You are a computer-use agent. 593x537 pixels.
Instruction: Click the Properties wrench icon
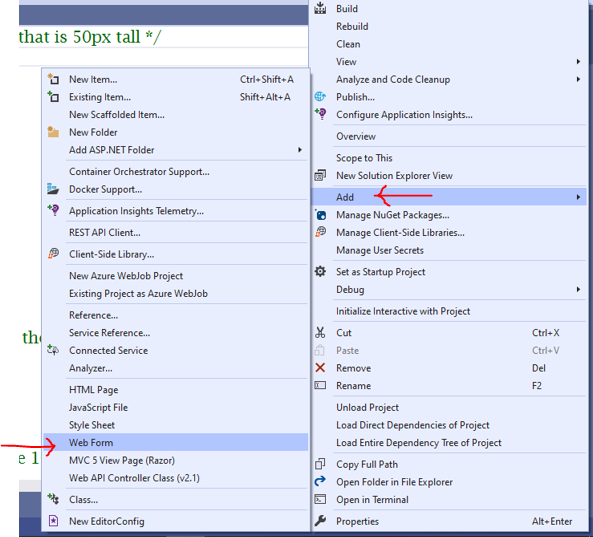tap(320, 521)
